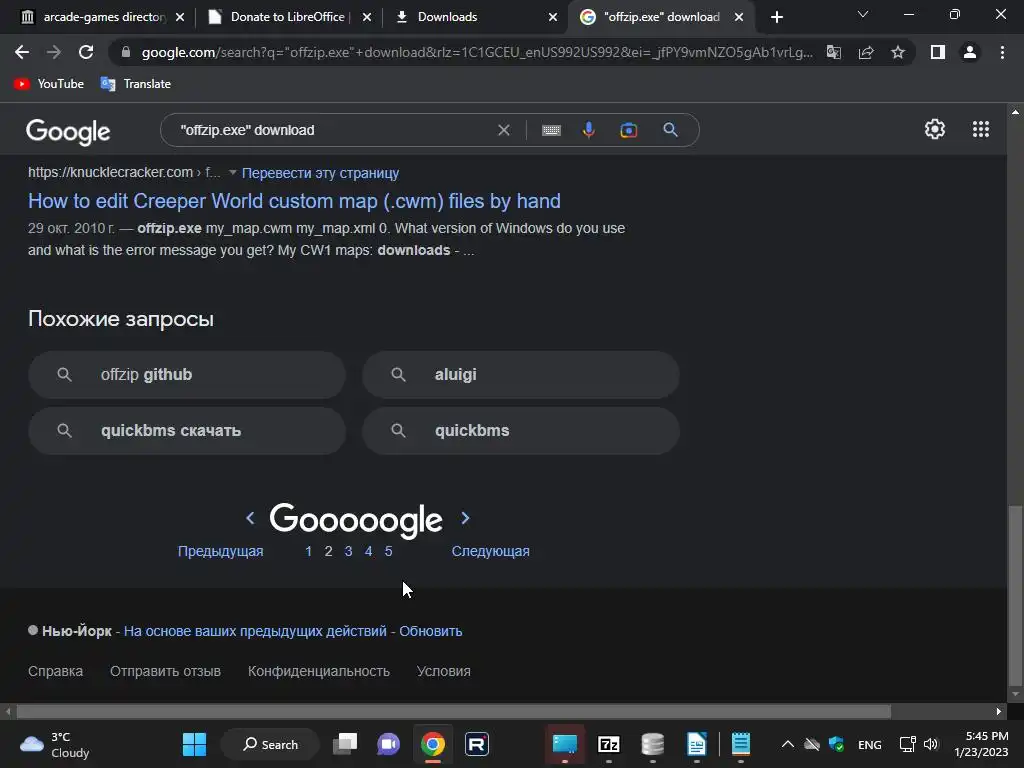Start voice search with microphone icon
The image size is (1024, 768).
[588, 130]
